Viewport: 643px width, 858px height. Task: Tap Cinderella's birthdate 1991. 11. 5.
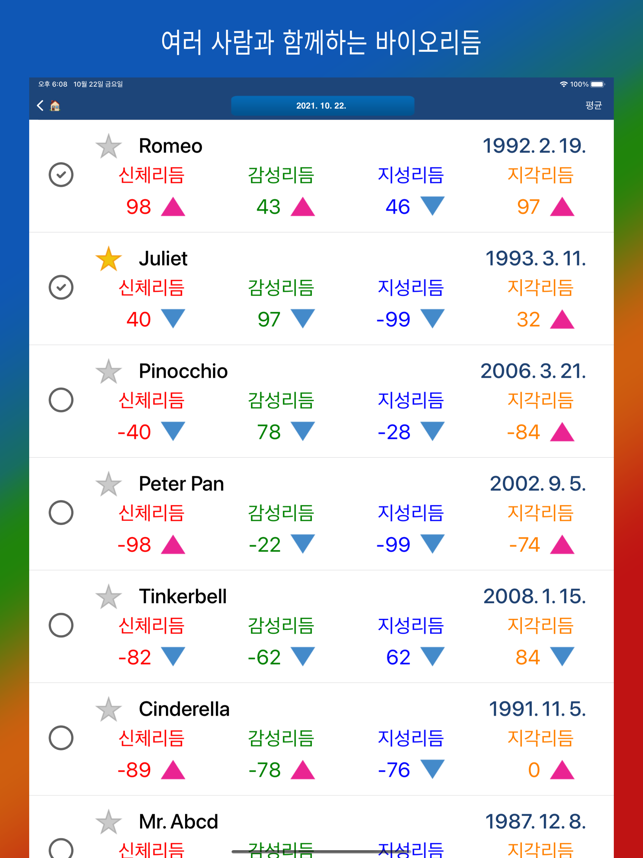tap(537, 709)
